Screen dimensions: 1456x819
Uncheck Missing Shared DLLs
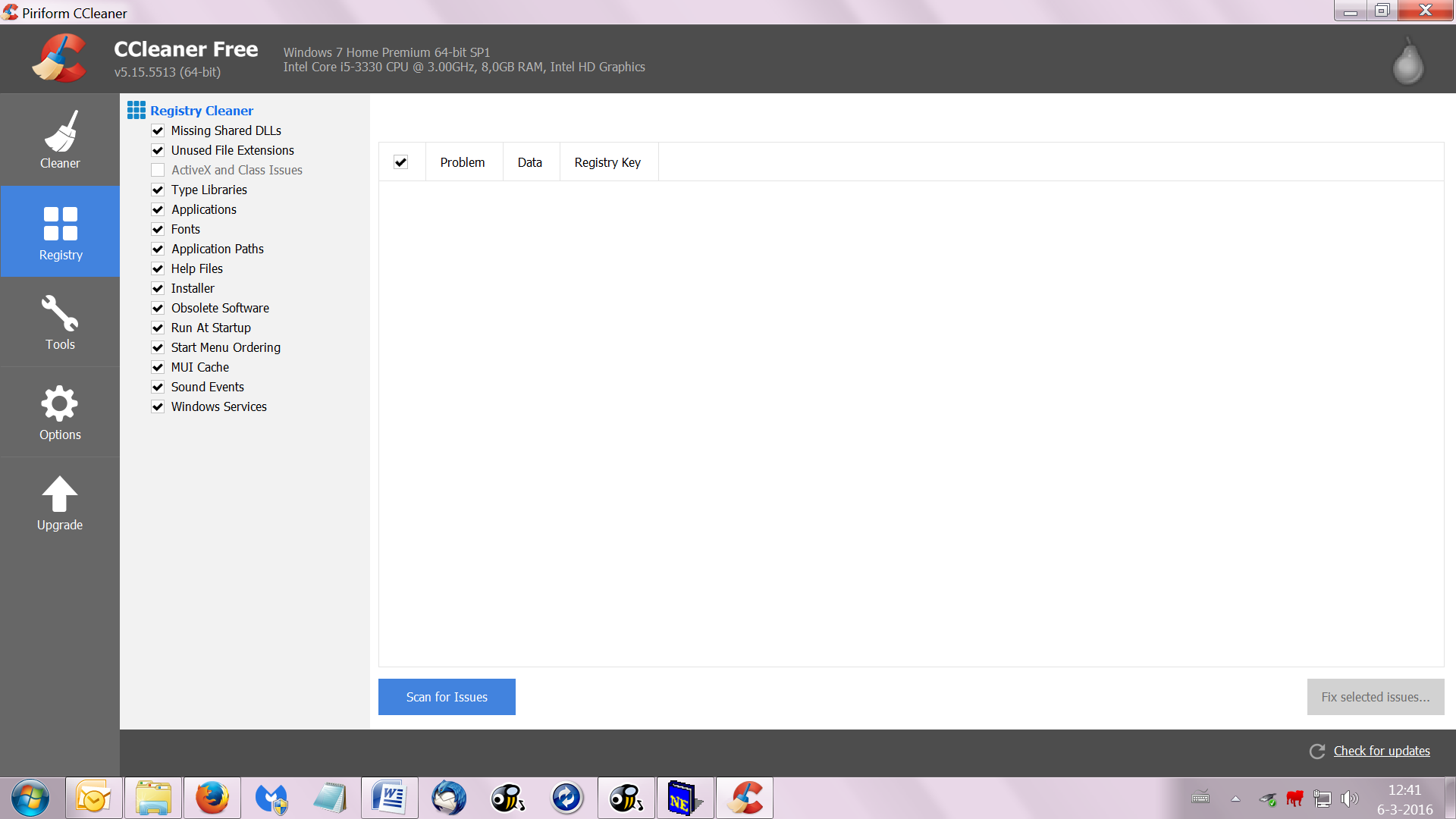pyautogui.click(x=158, y=130)
